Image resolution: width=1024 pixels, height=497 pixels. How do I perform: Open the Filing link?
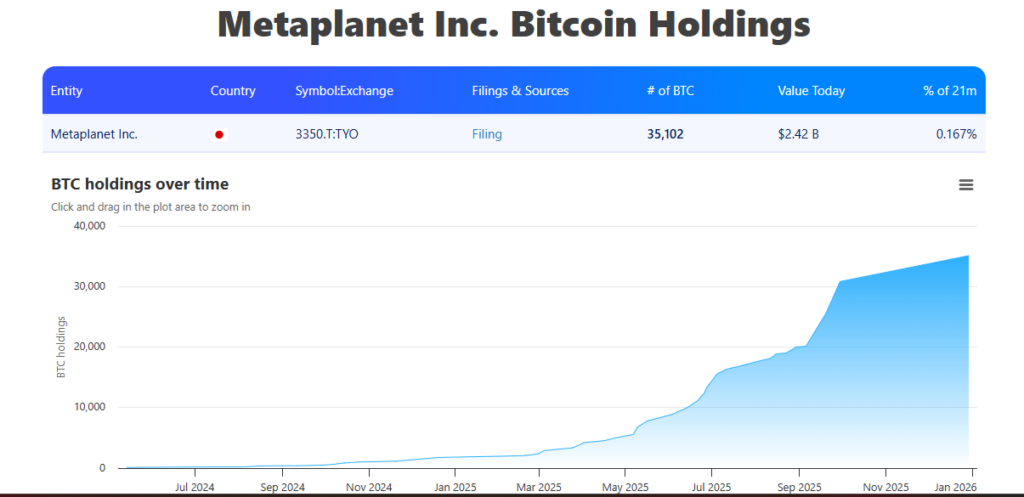[487, 134]
